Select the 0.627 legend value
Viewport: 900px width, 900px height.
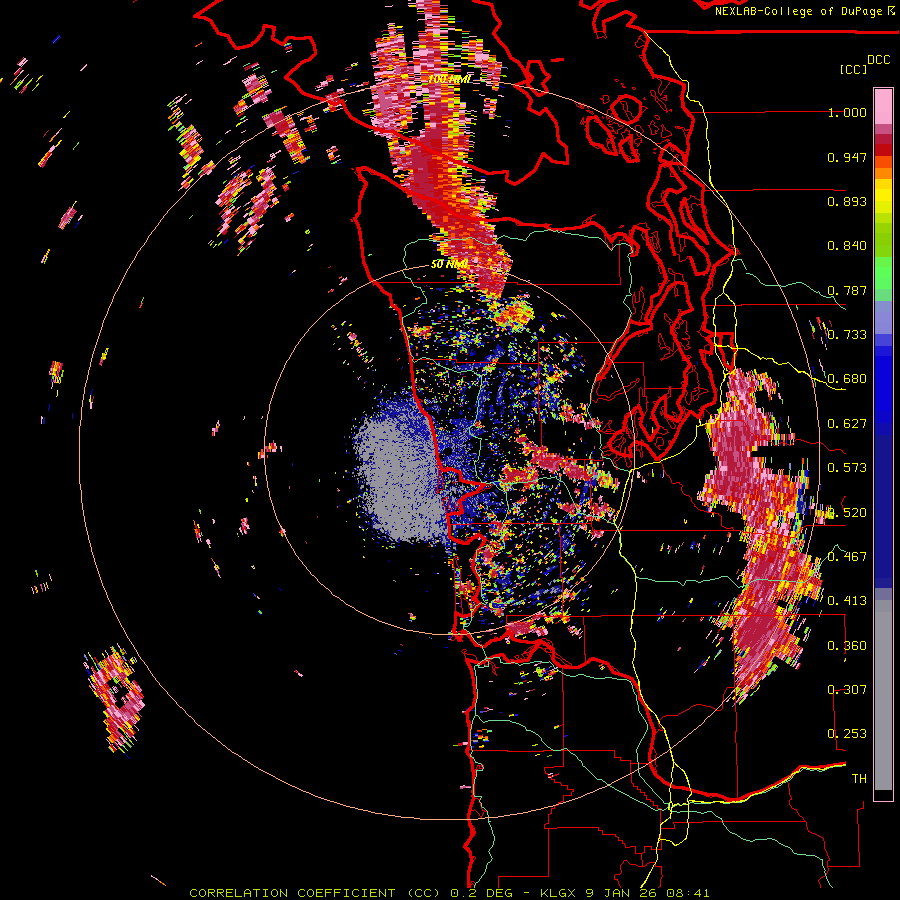[847, 424]
